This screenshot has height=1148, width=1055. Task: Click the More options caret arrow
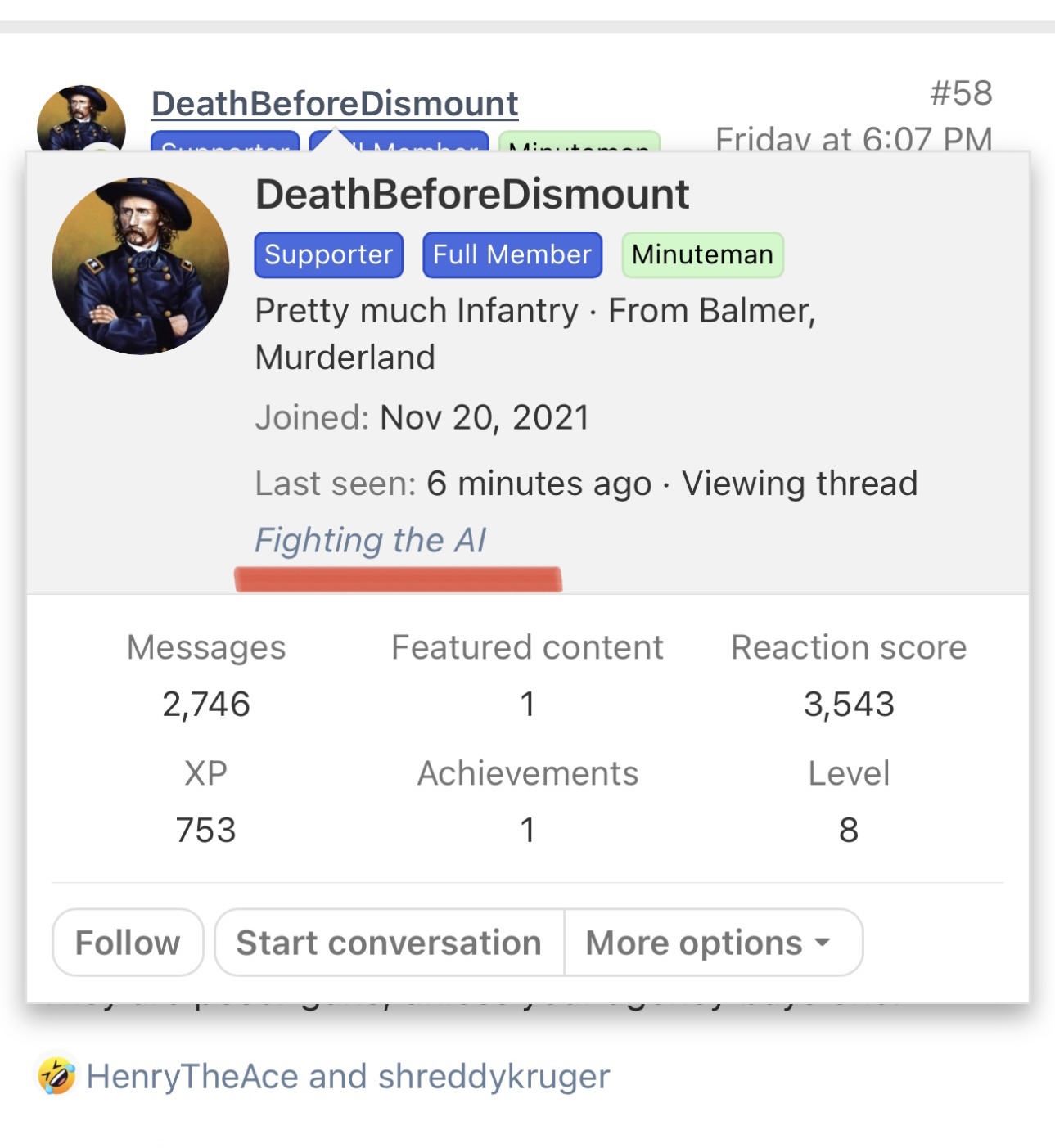(823, 943)
